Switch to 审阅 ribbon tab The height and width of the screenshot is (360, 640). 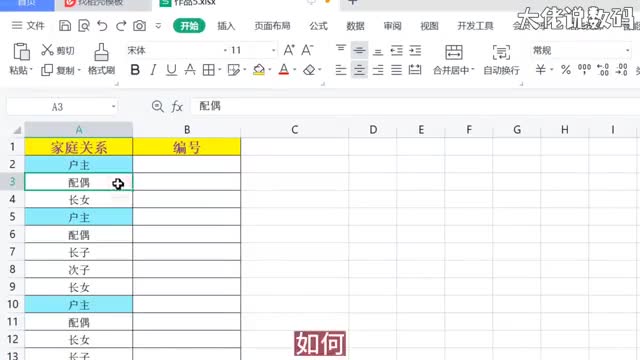[x=392, y=26]
